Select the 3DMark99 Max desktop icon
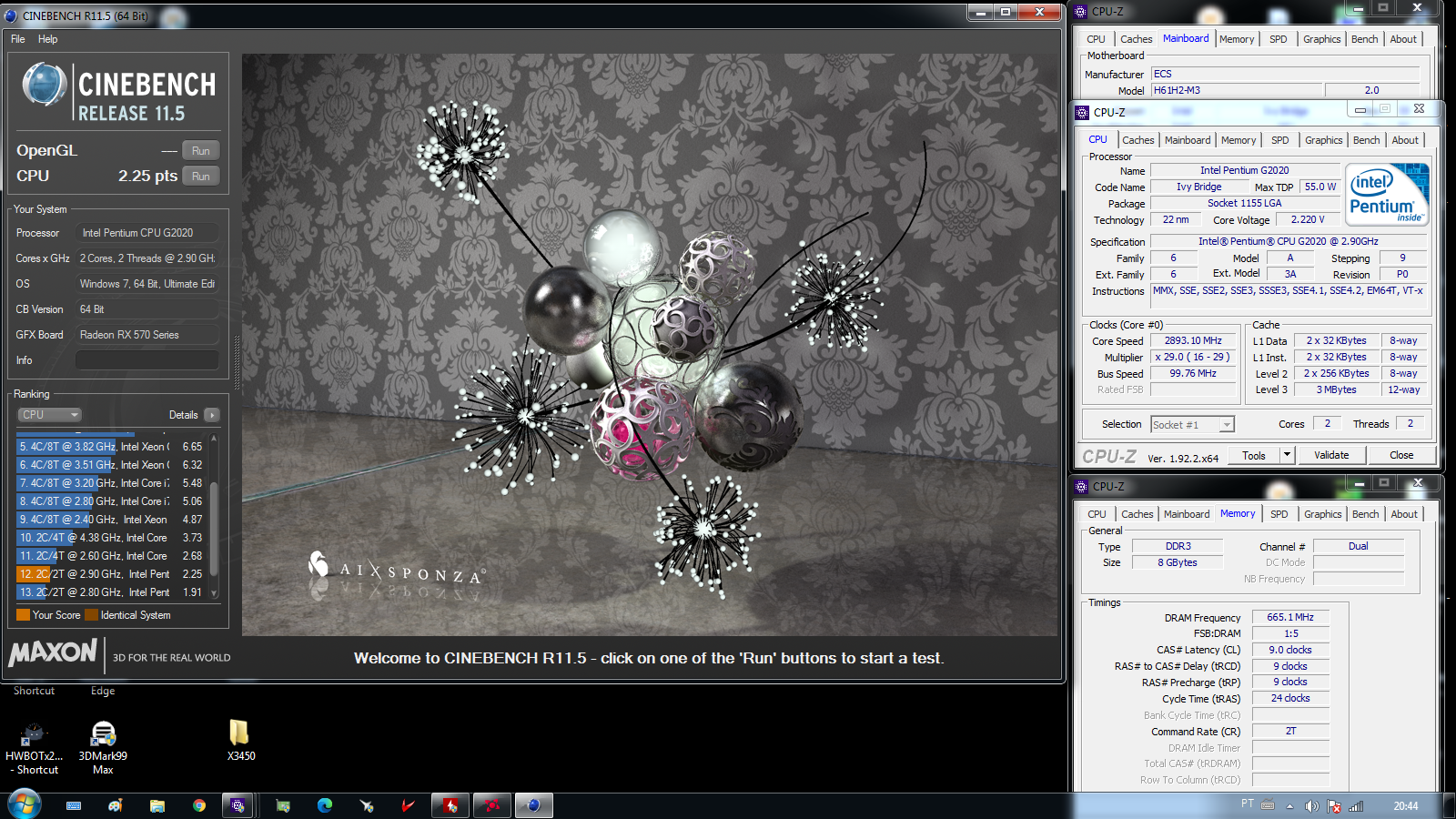The width and height of the screenshot is (1456, 819). [103, 748]
